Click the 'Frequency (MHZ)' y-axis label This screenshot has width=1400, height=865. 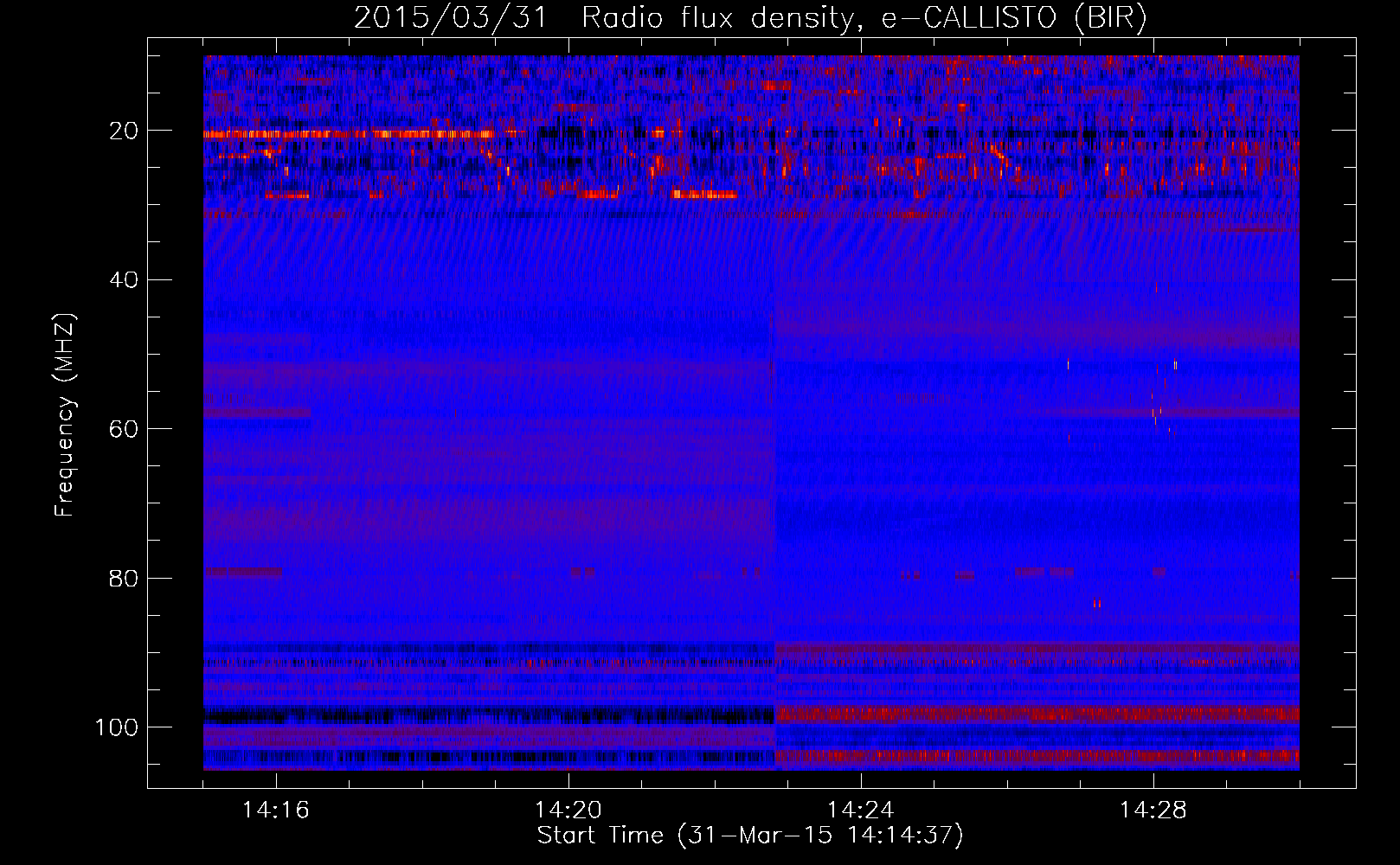[x=65, y=414]
